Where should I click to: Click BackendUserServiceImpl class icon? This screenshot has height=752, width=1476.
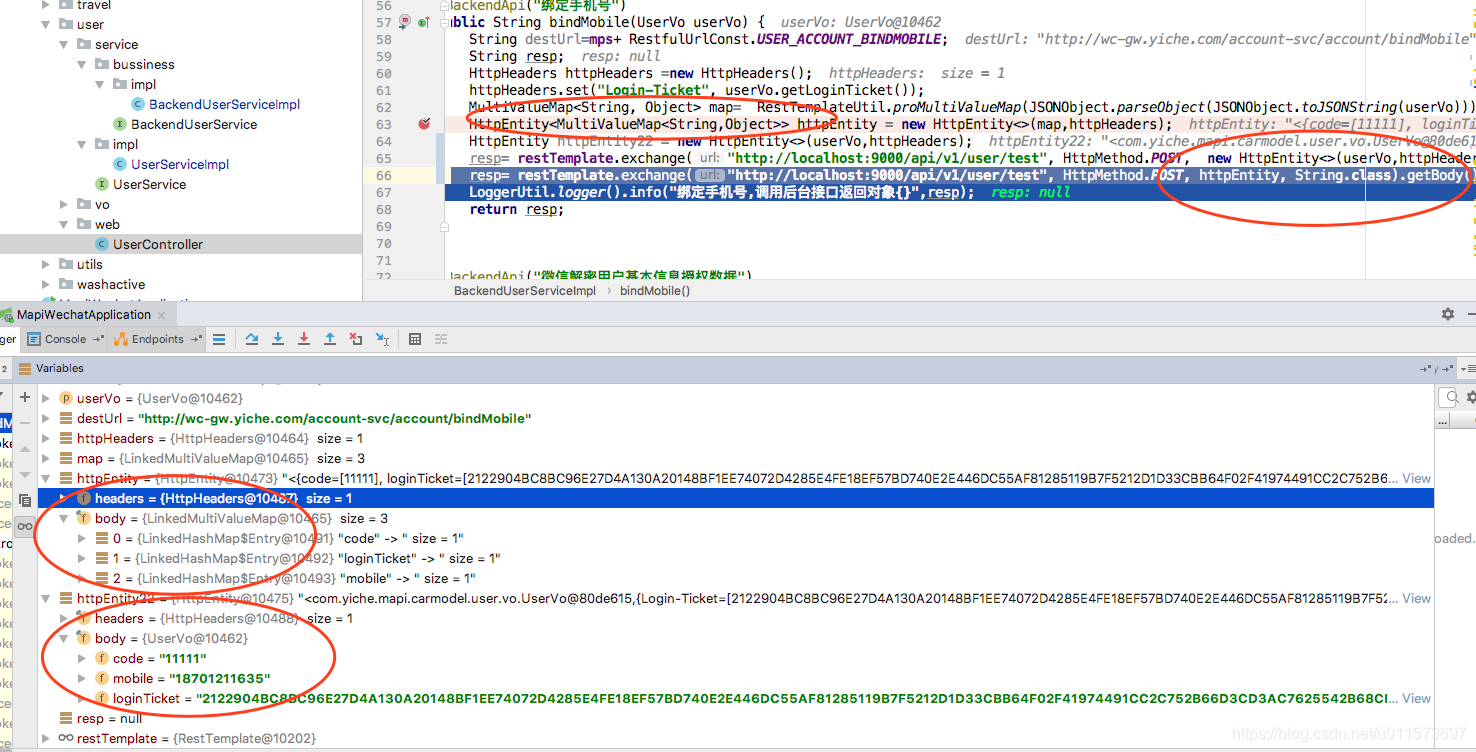tap(139, 104)
